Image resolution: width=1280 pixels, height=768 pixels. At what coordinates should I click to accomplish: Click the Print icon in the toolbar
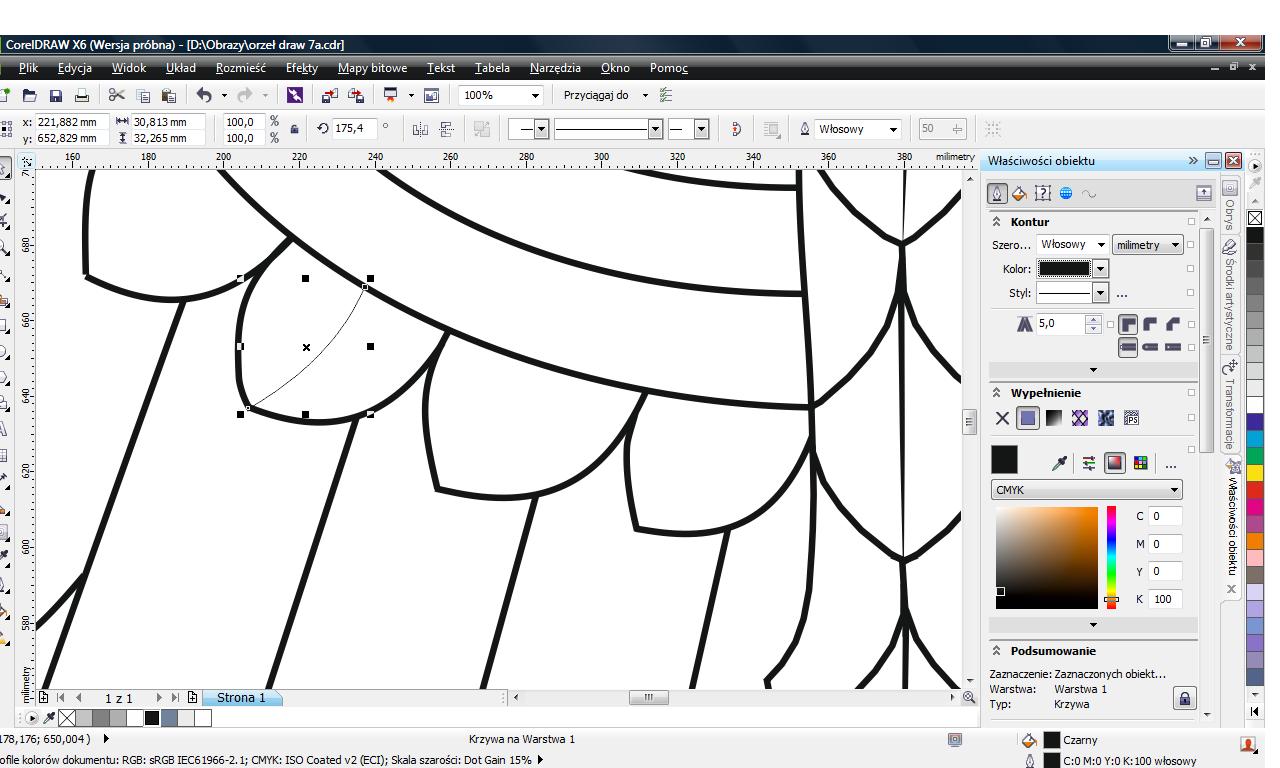coord(82,96)
